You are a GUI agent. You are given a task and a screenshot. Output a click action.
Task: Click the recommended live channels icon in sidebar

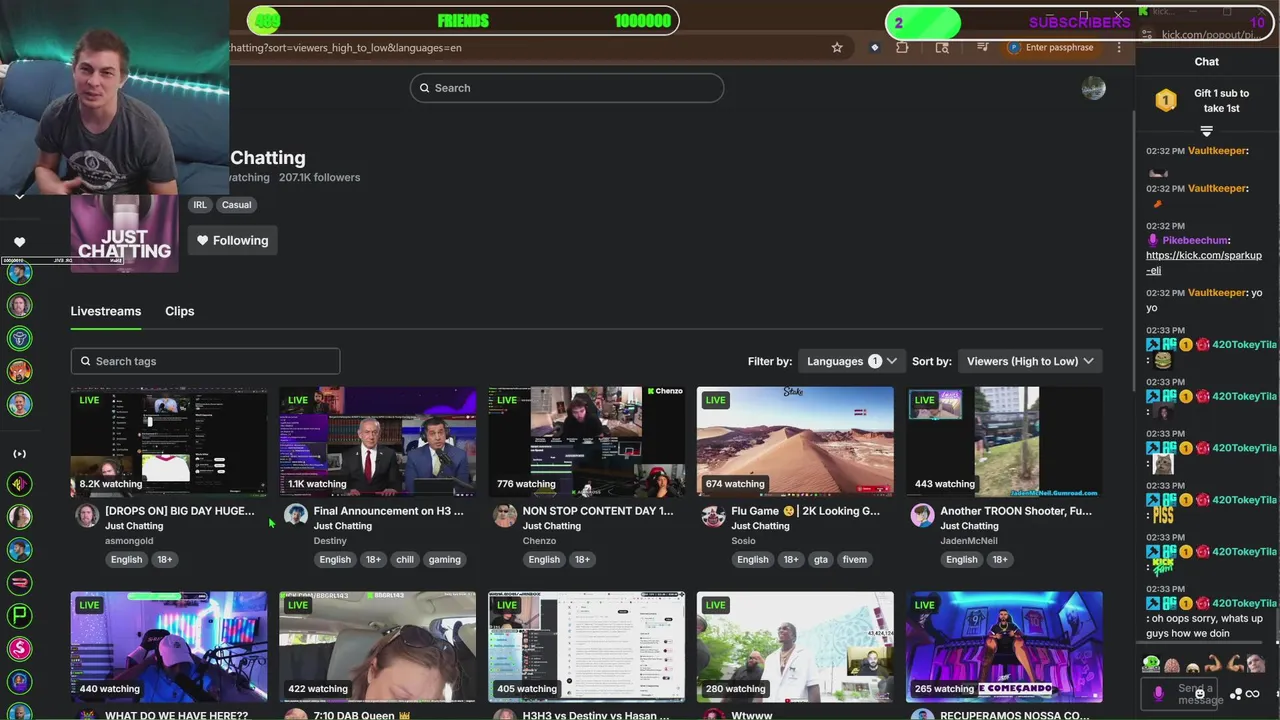point(19,454)
